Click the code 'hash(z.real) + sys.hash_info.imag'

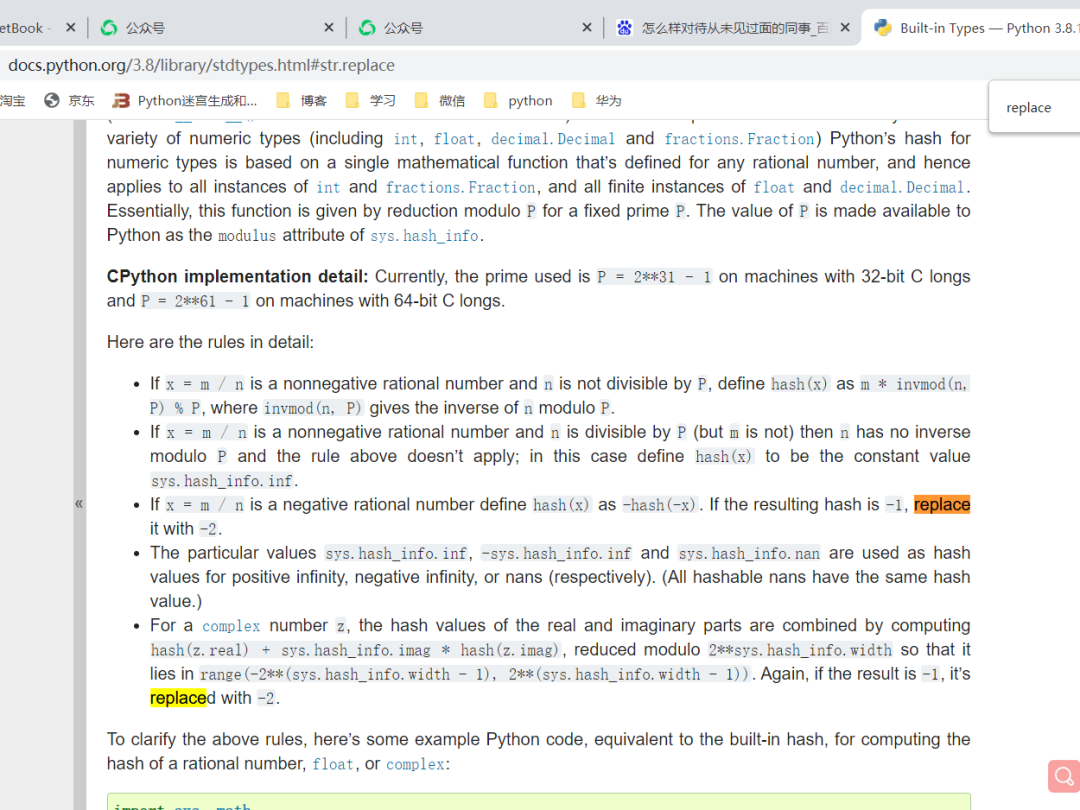click(291, 650)
